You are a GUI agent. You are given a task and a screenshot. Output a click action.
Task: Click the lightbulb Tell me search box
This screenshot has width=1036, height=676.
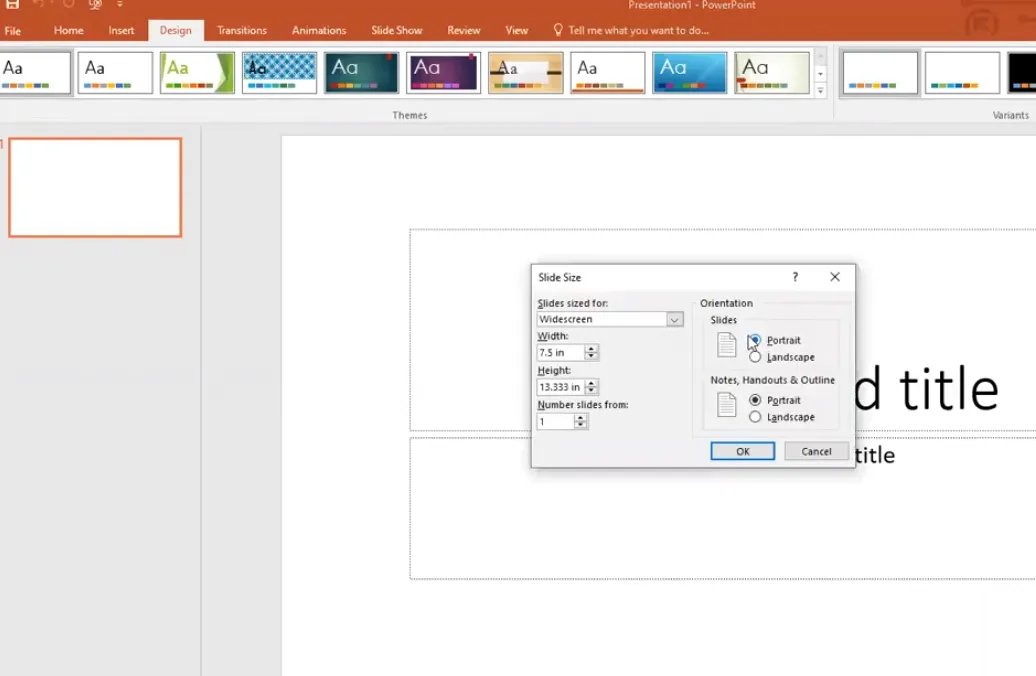[630, 30]
